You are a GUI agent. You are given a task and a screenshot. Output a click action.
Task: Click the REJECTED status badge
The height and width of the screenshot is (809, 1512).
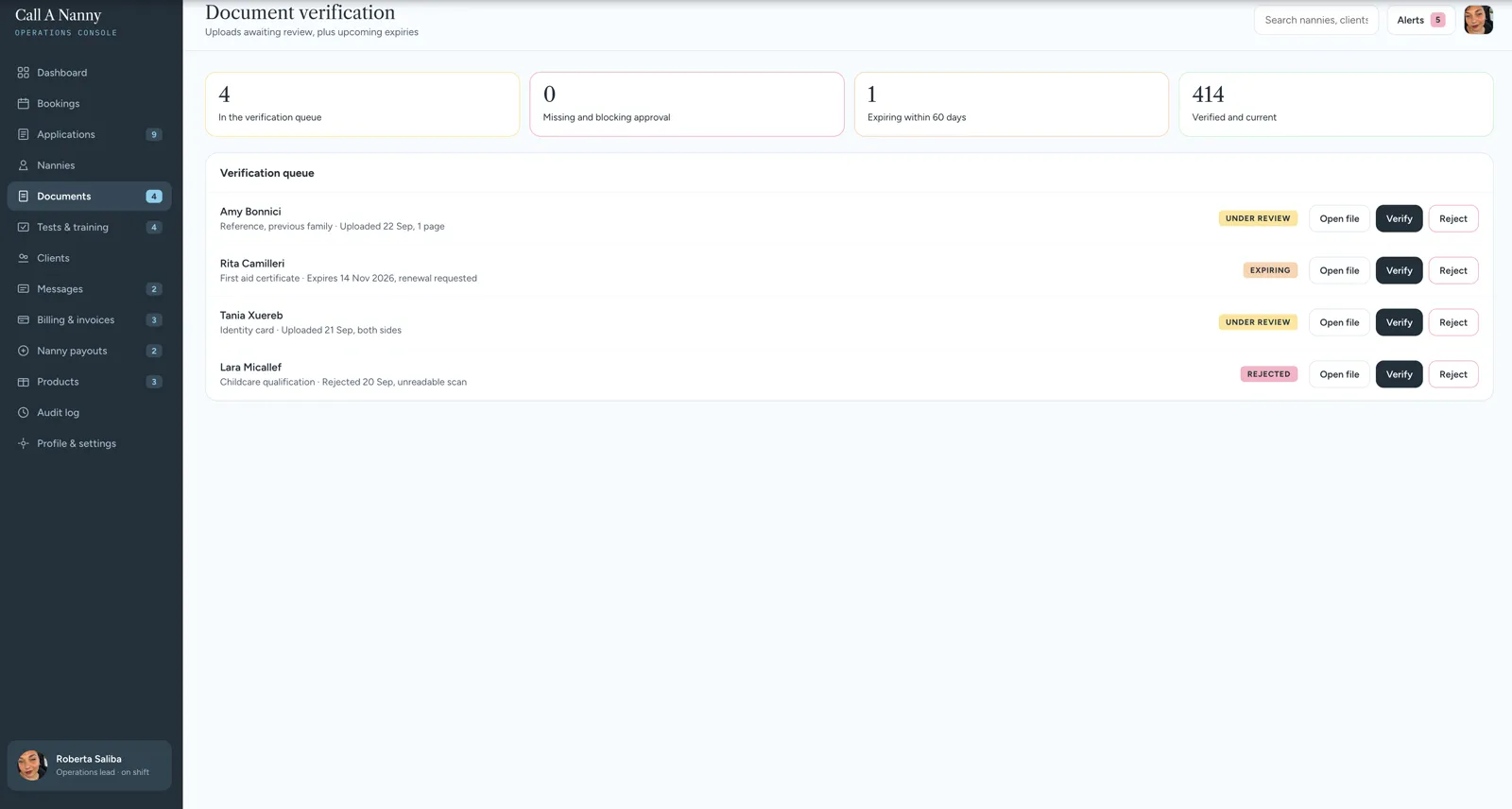coord(1268,374)
